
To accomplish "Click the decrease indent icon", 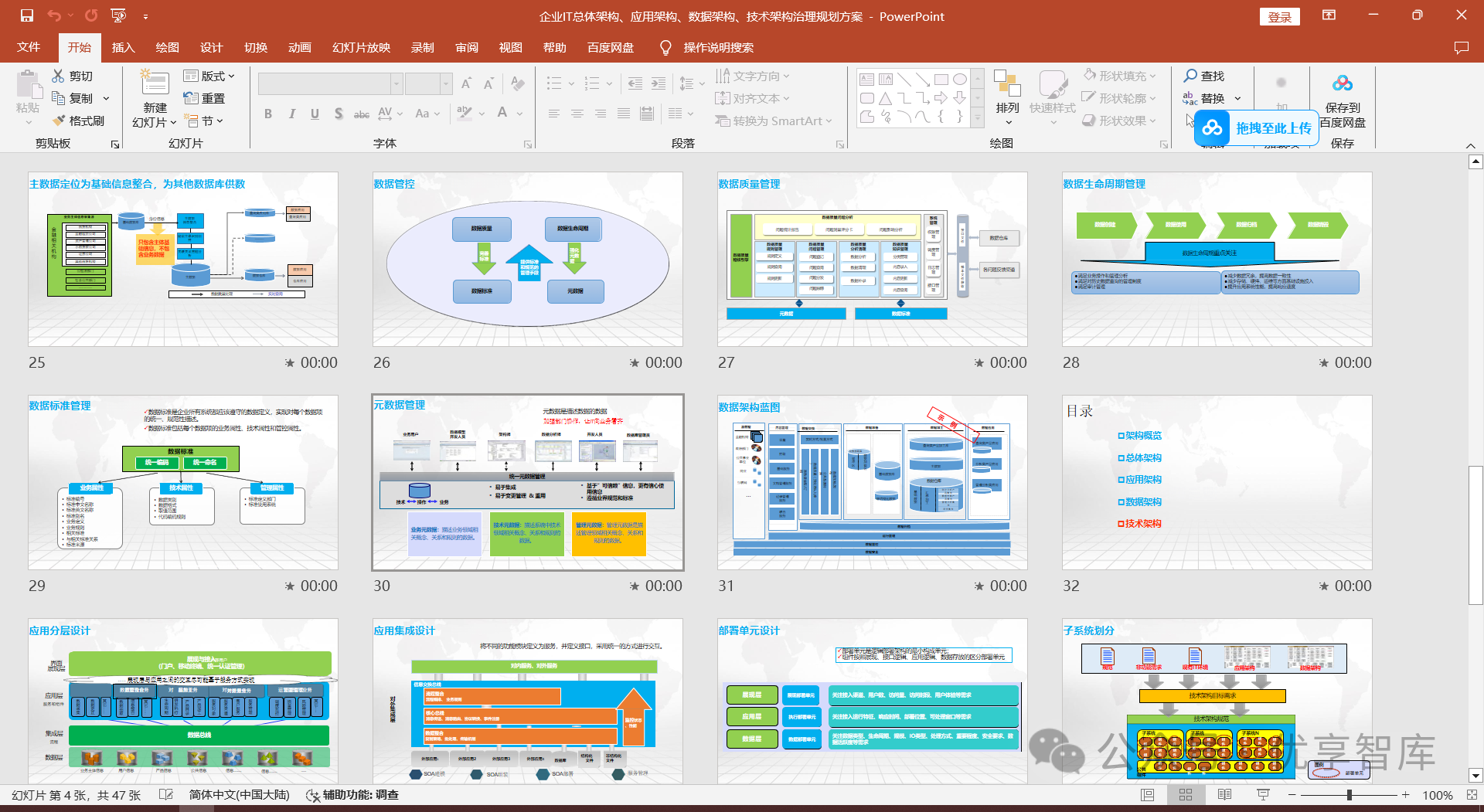I will coord(635,83).
